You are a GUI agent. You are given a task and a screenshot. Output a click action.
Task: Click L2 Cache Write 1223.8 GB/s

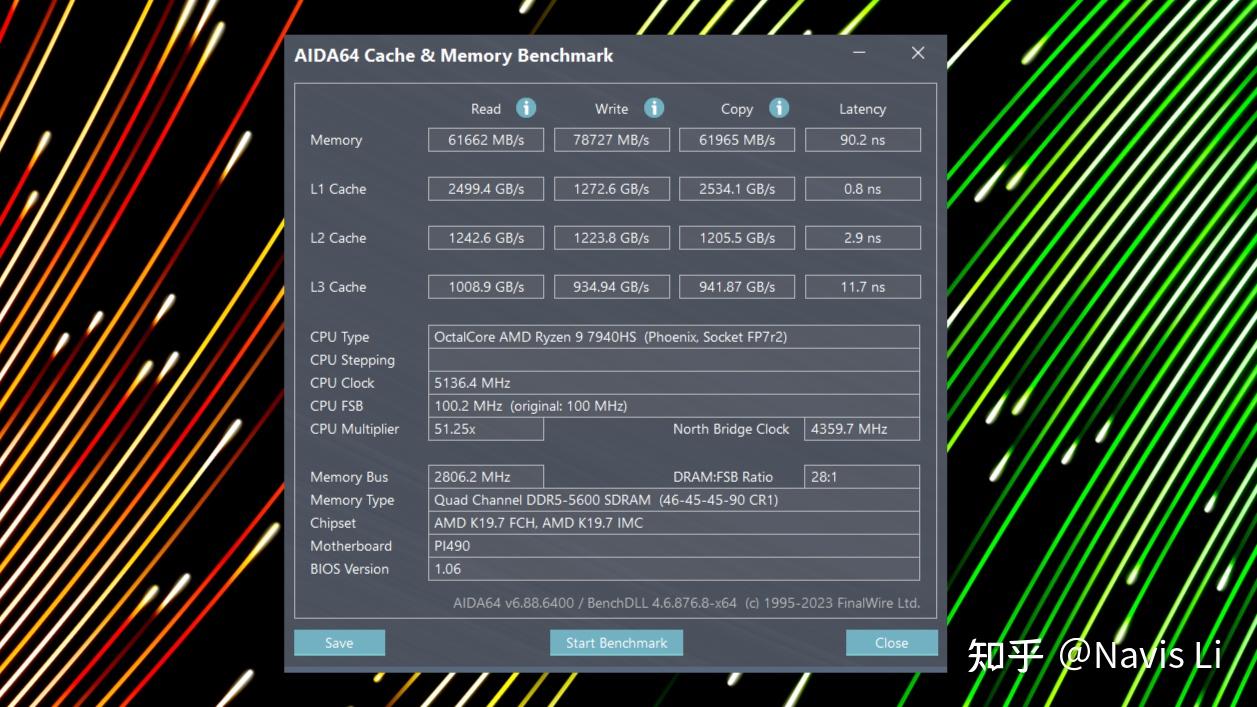pyautogui.click(x=612, y=238)
